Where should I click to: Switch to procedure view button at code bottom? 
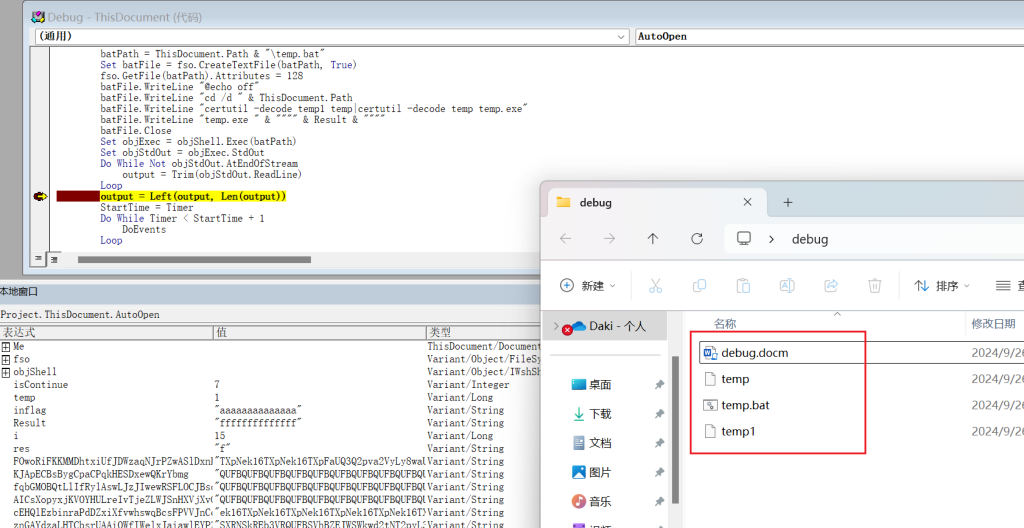coord(39,259)
